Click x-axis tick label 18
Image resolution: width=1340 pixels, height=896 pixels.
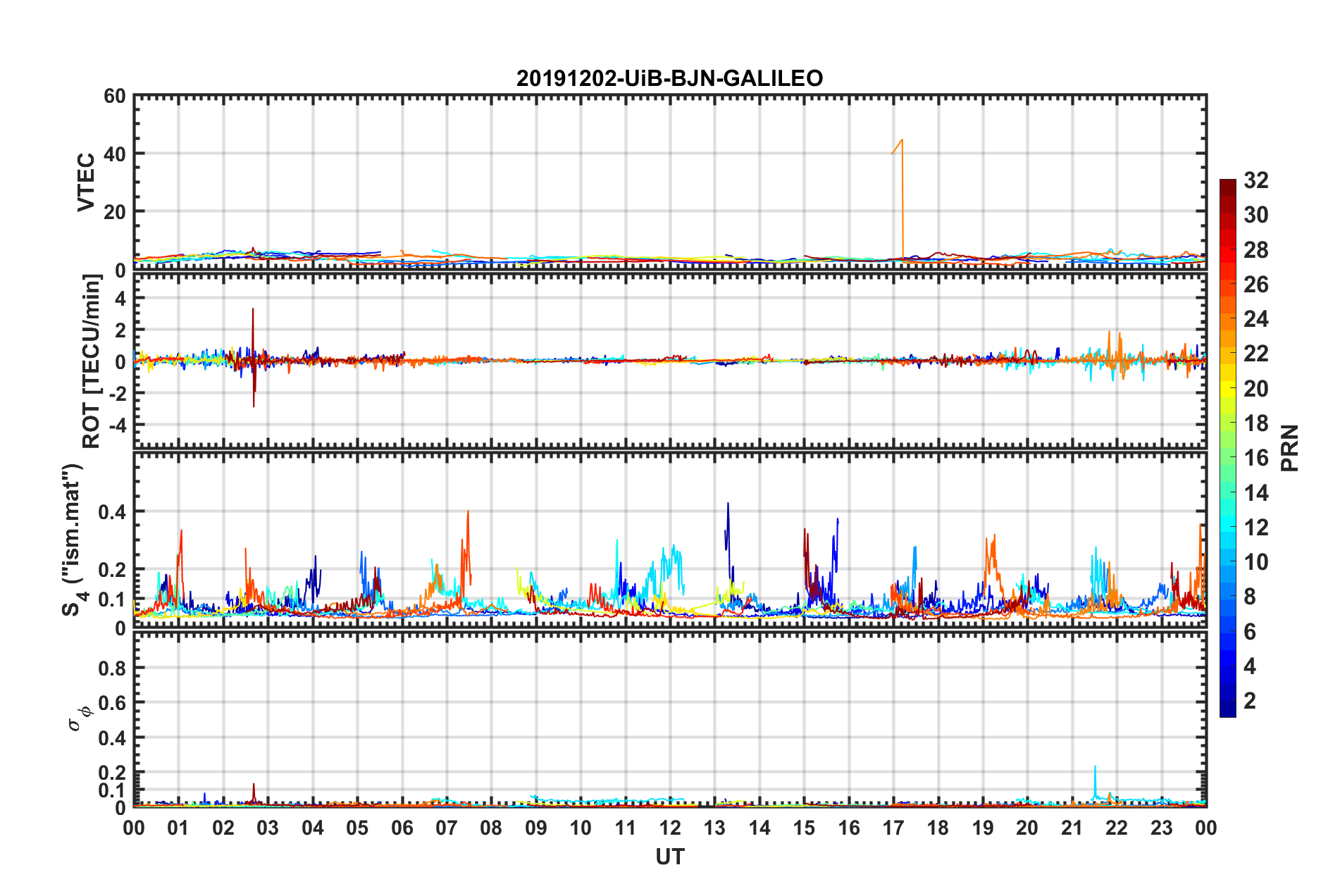point(938,828)
